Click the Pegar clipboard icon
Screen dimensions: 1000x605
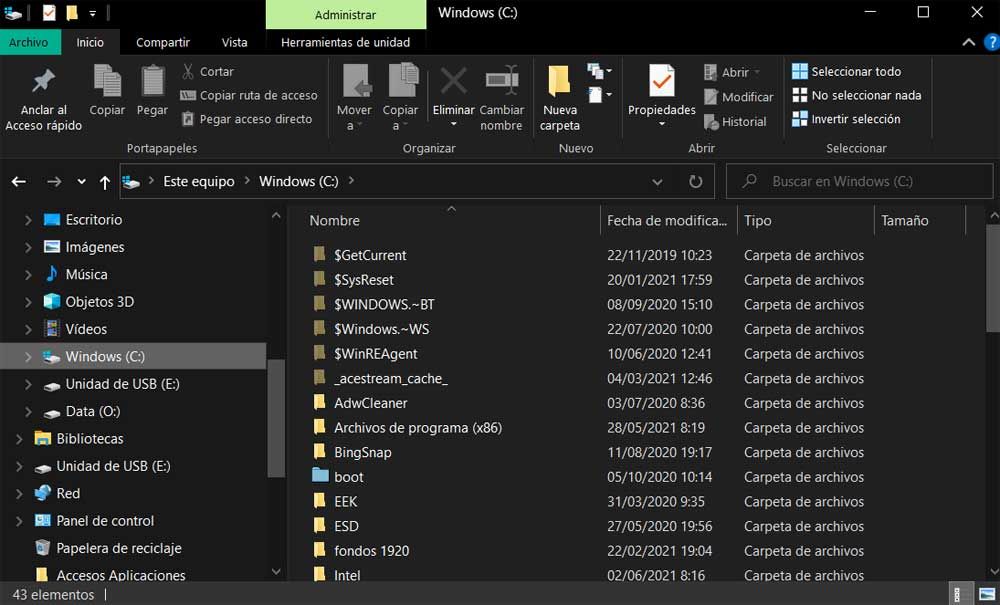[152, 81]
